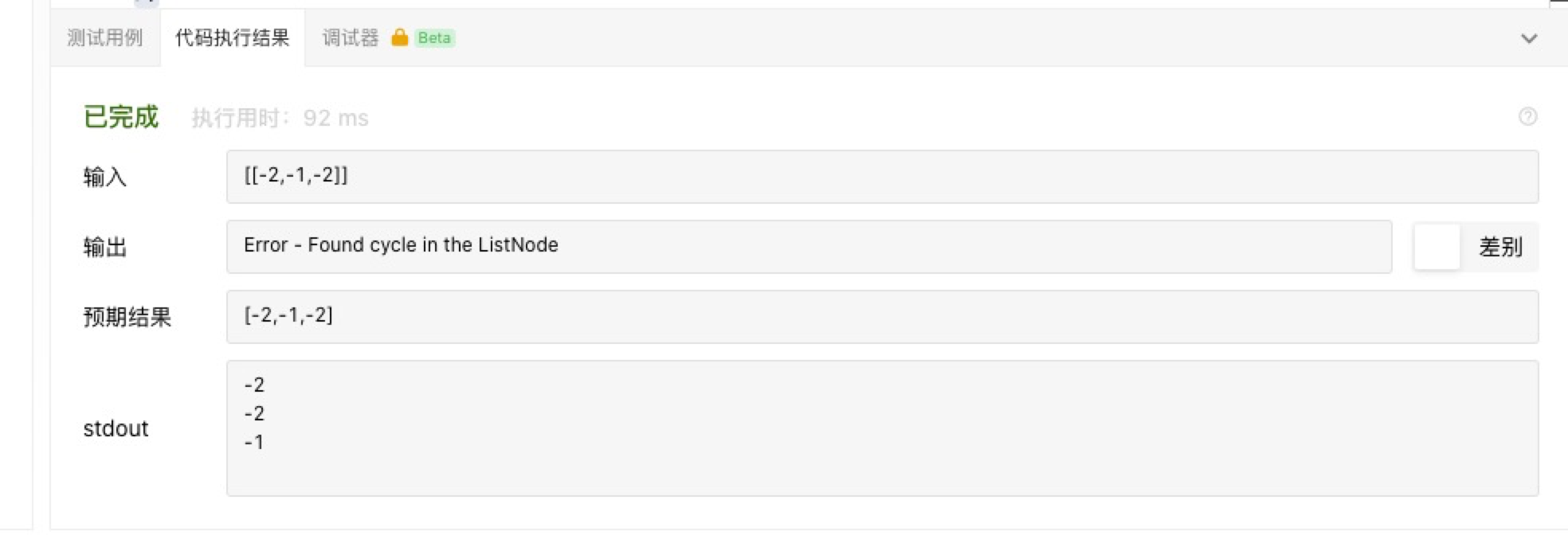The height and width of the screenshot is (543, 1568).
Task: Click the stdout row label
Action: pyautogui.click(x=116, y=428)
